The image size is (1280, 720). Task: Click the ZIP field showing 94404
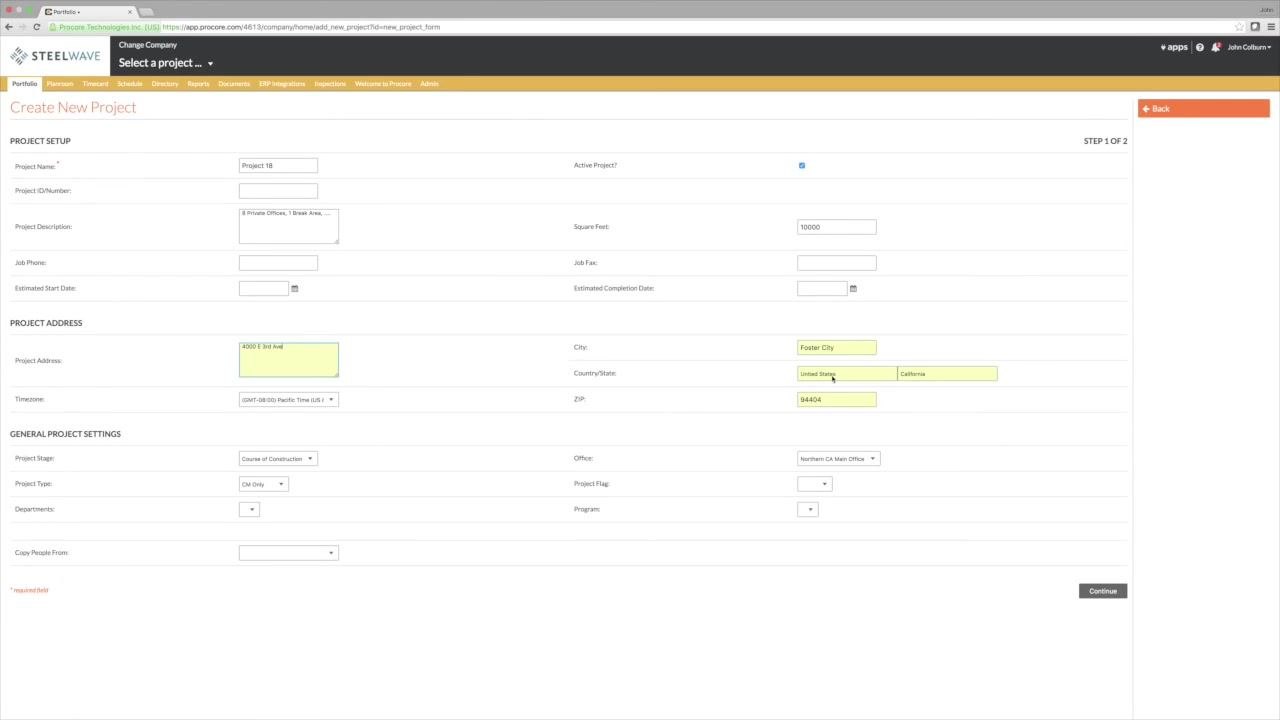[837, 400]
